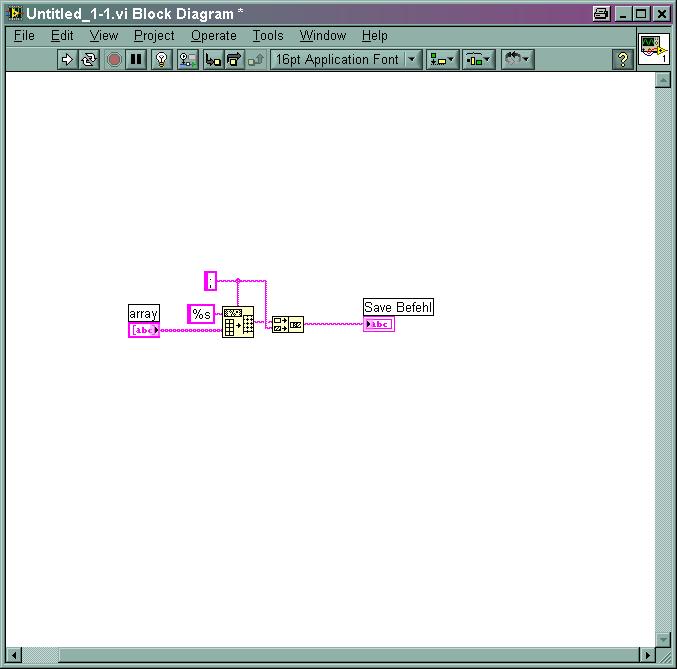Click the print icon in title bar
Image resolution: width=677 pixels, height=669 pixels.
[601, 14]
